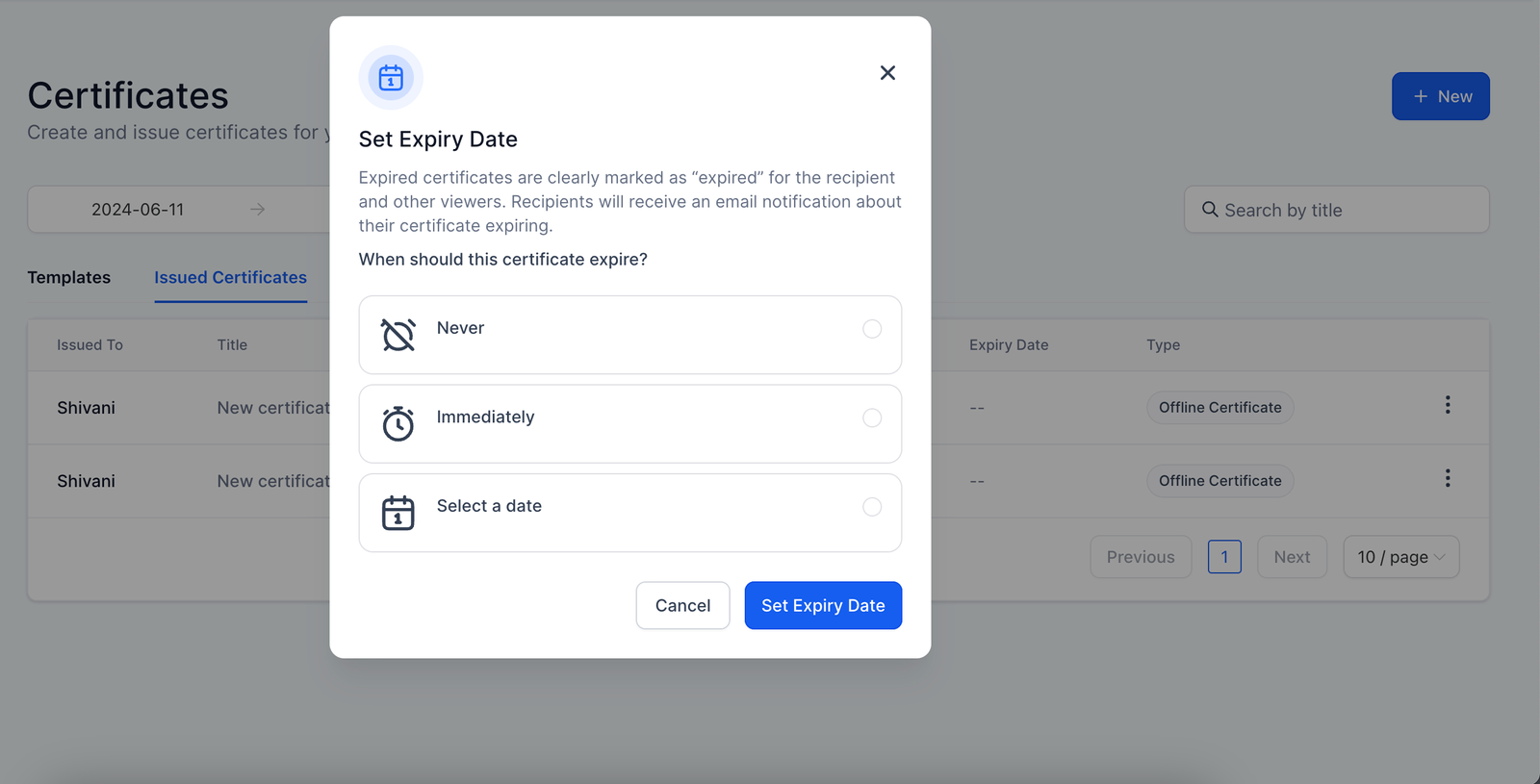Screen dimensions: 1540x784
Task: Click the search magnifier icon
Action: [x=1210, y=210]
